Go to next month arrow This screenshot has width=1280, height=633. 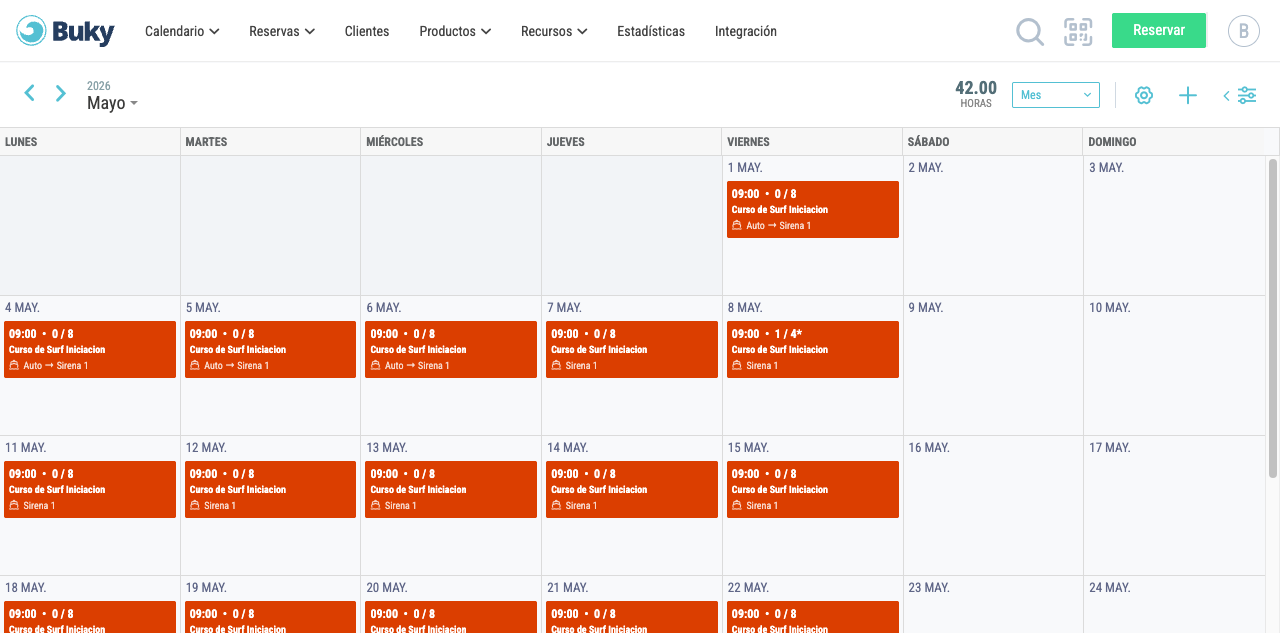(x=61, y=93)
